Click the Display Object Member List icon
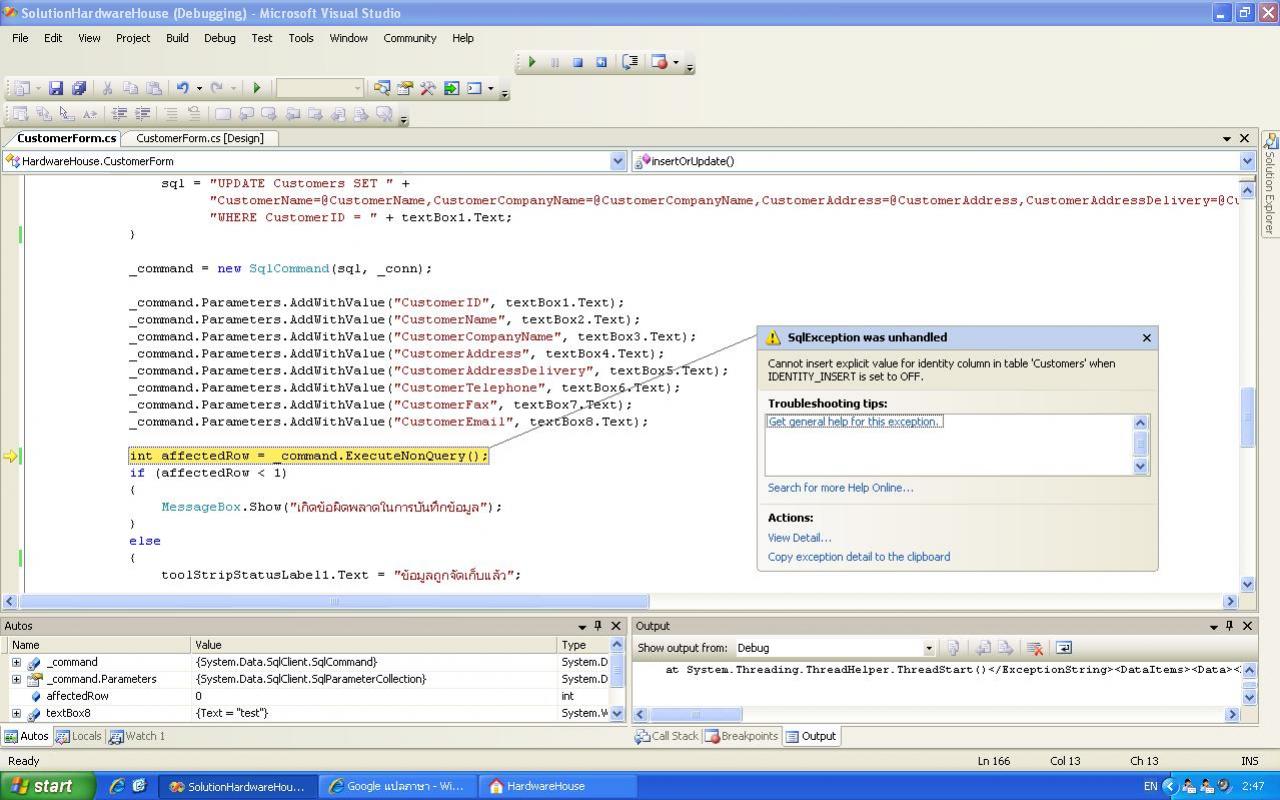Screen dimensions: 1280x800 point(20,114)
